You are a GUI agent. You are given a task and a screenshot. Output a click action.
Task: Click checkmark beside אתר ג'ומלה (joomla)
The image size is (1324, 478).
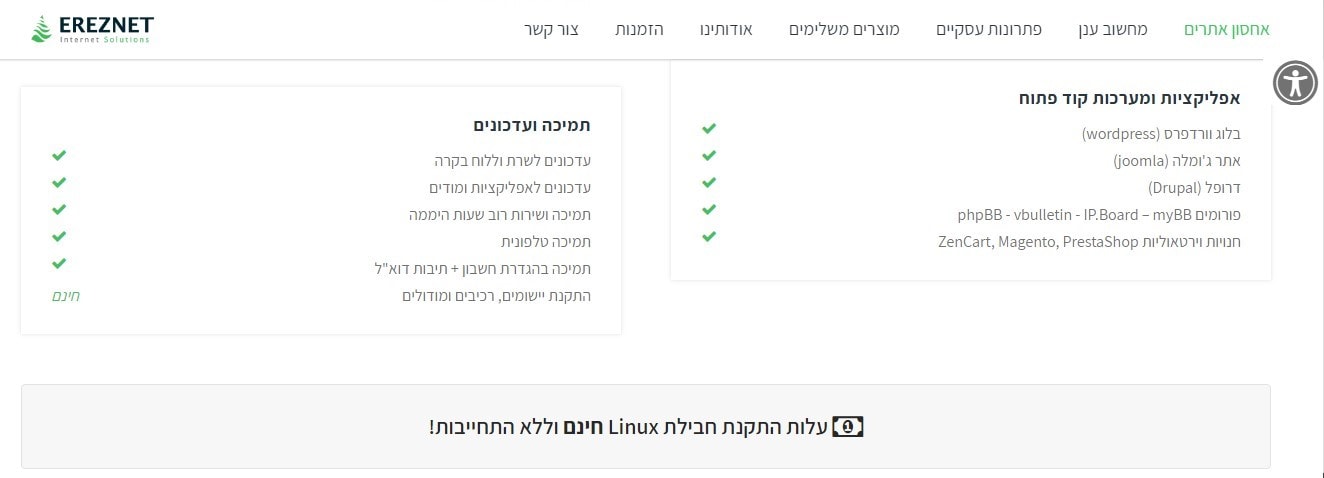tap(709, 156)
